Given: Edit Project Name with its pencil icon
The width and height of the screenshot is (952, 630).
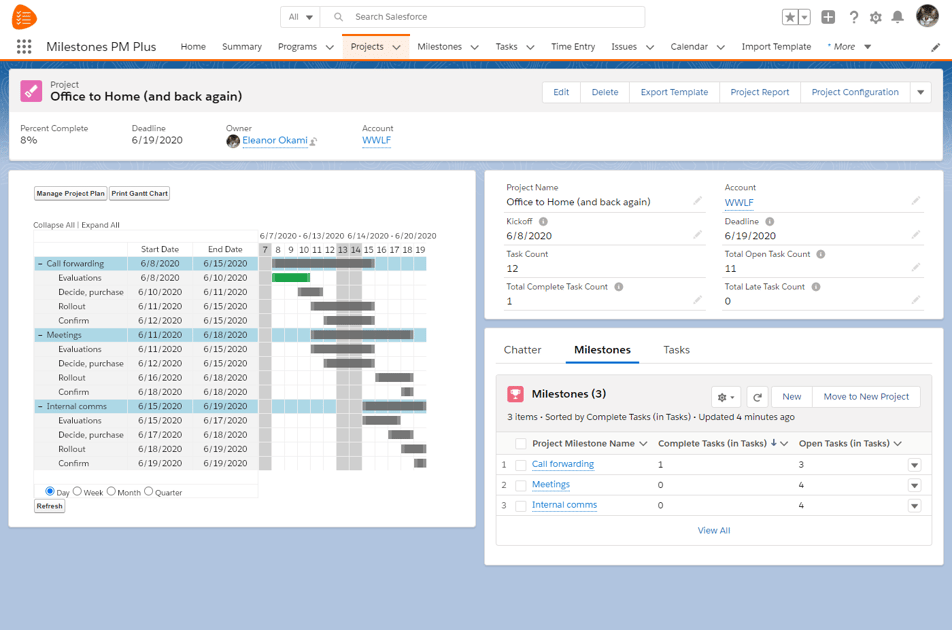Looking at the screenshot, I should point(698,201).
